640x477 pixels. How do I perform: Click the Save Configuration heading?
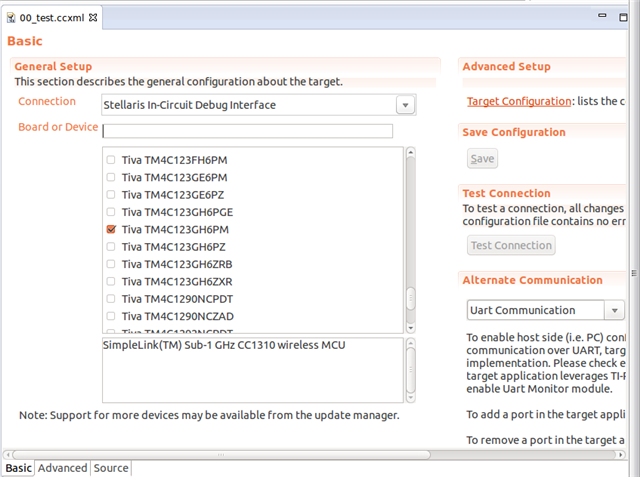pyautogui.click(x=514, y=132)
